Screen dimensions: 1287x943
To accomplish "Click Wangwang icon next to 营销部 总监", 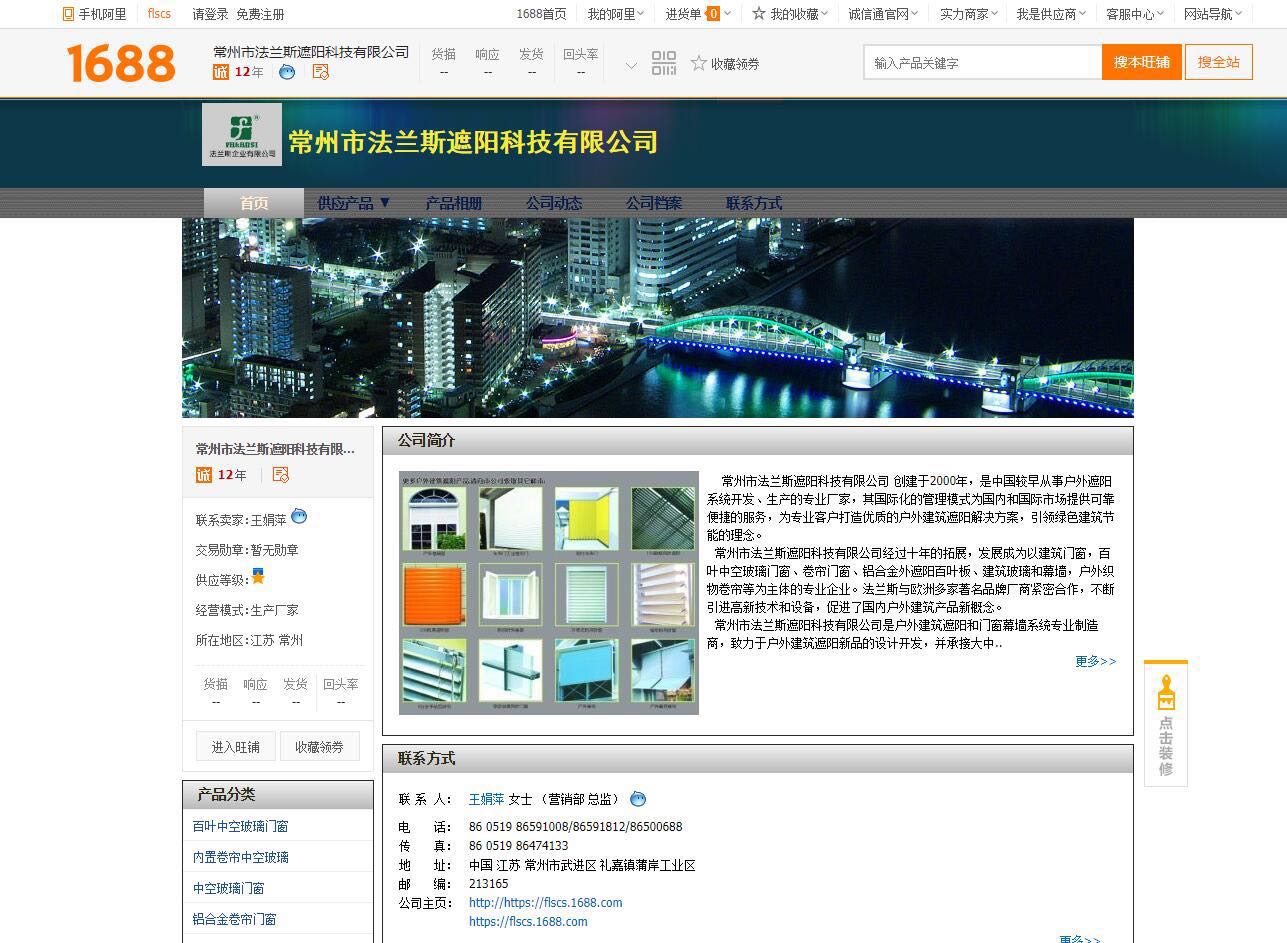I will pyautogui.click(x=638, y=799).
